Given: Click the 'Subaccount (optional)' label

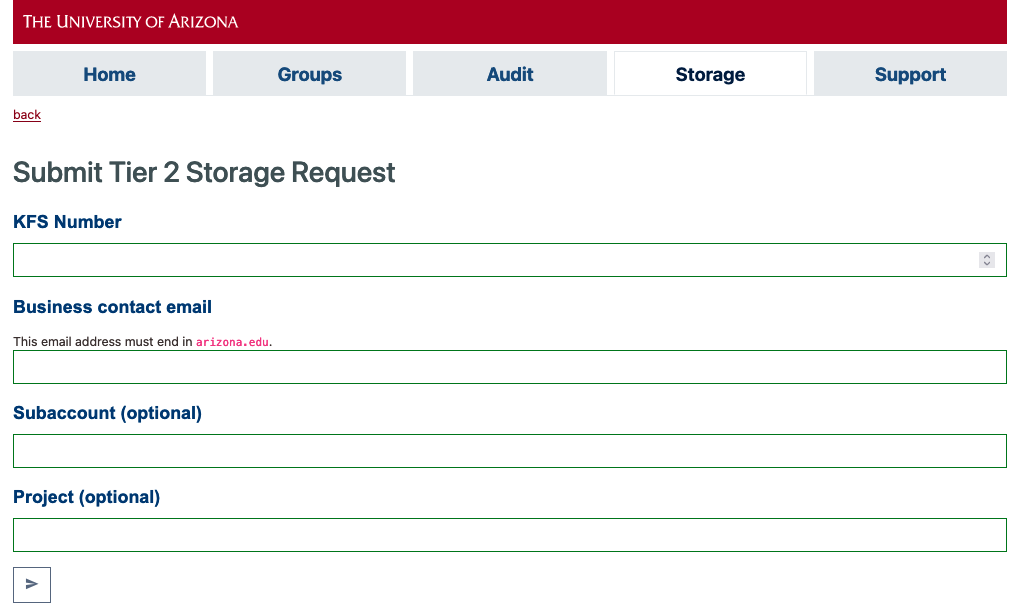Looking at the screenshot, I should click(x=107, y=413).
